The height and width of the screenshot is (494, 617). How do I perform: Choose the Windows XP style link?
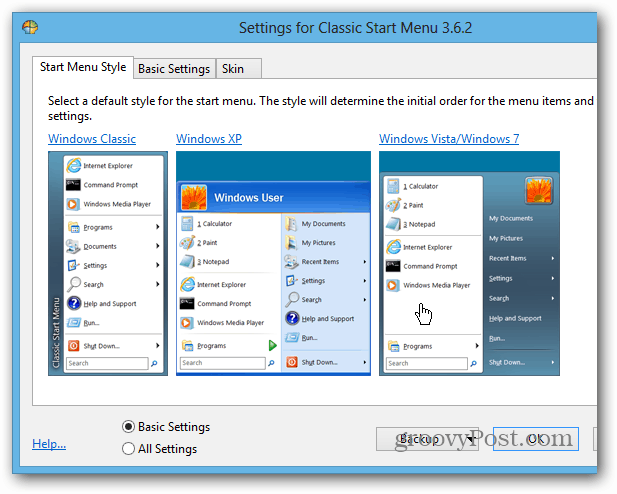click(209, 139)
